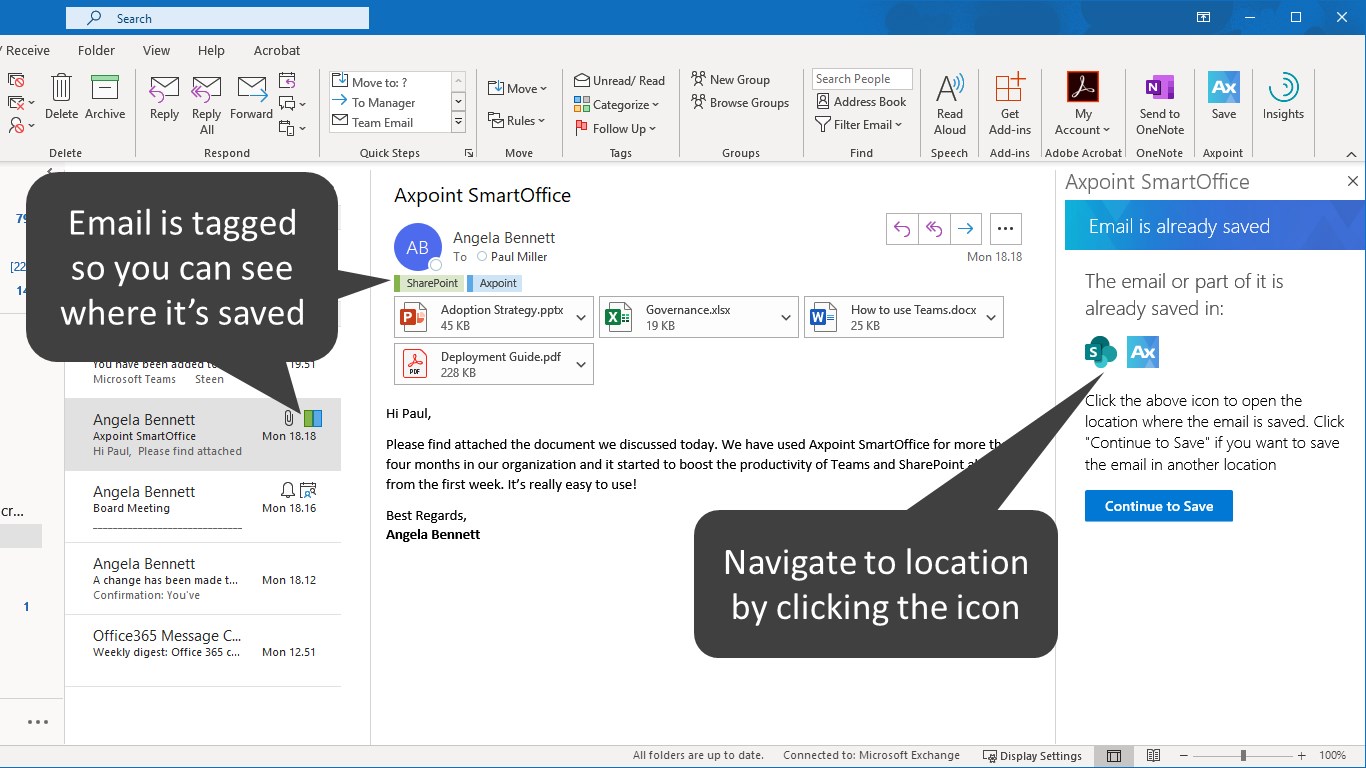Screen dimensions: 1366x768
Task: Expand the Quick Steps gallery
Action: click(459, 123)
